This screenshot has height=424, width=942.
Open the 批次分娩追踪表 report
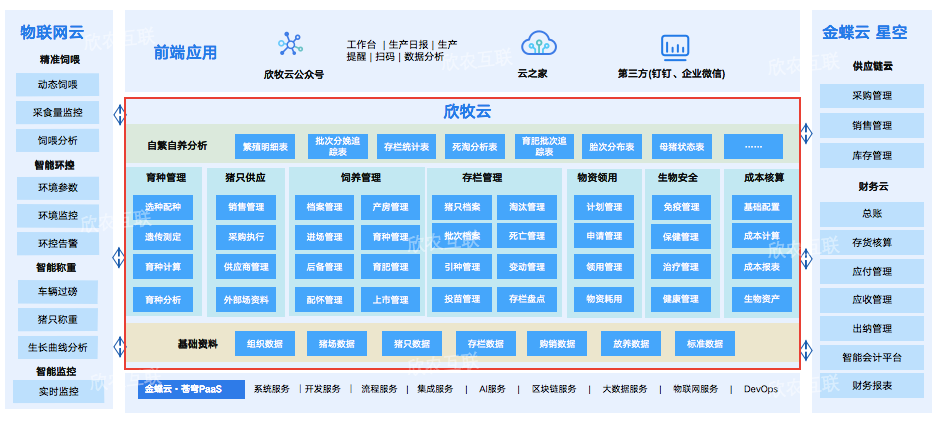tap(337, 147)
